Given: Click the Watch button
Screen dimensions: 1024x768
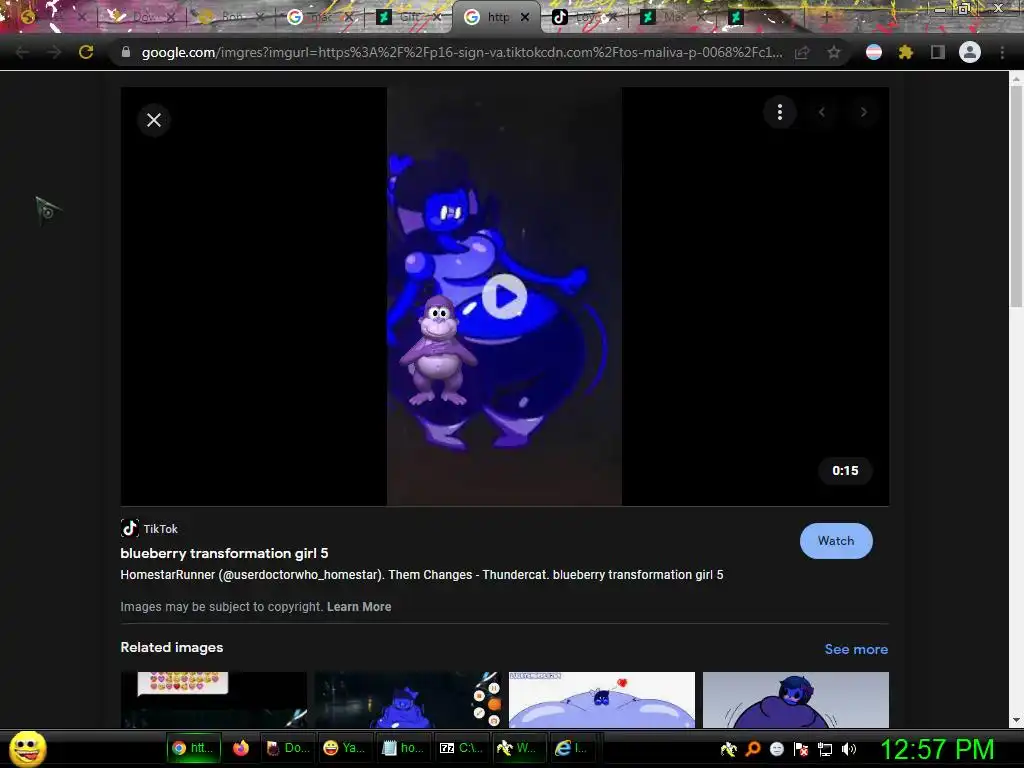Looking at the screenshot, I should 836,541.
